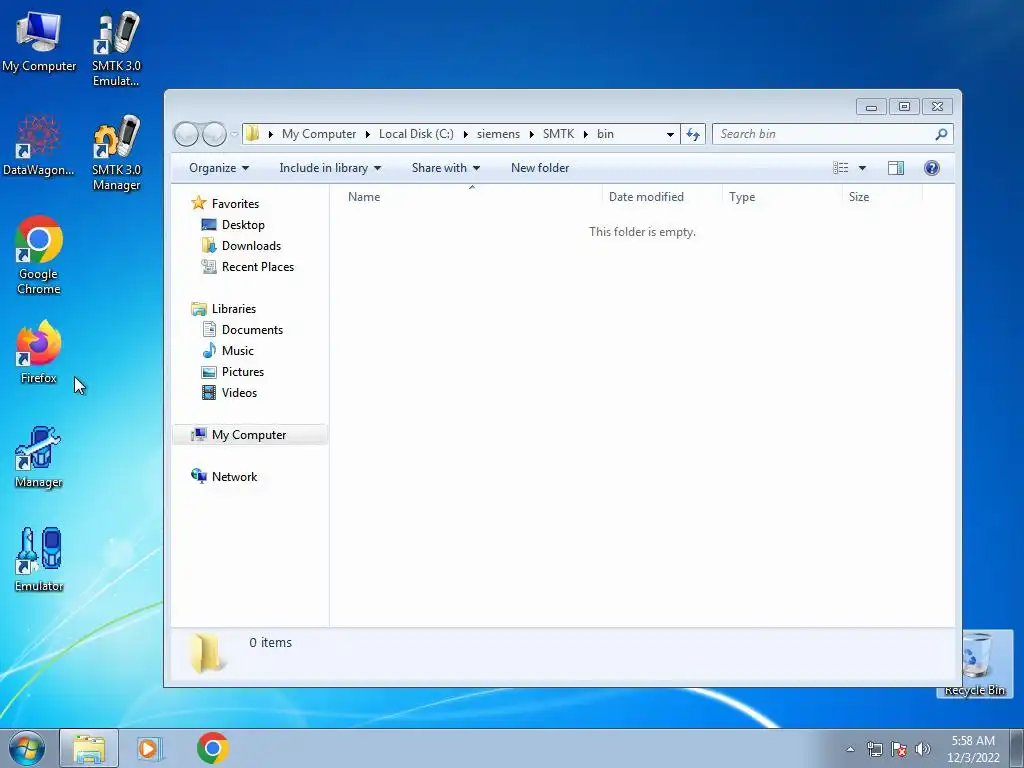Click My Computer in address breadcrumb

[x=319, y=134]
